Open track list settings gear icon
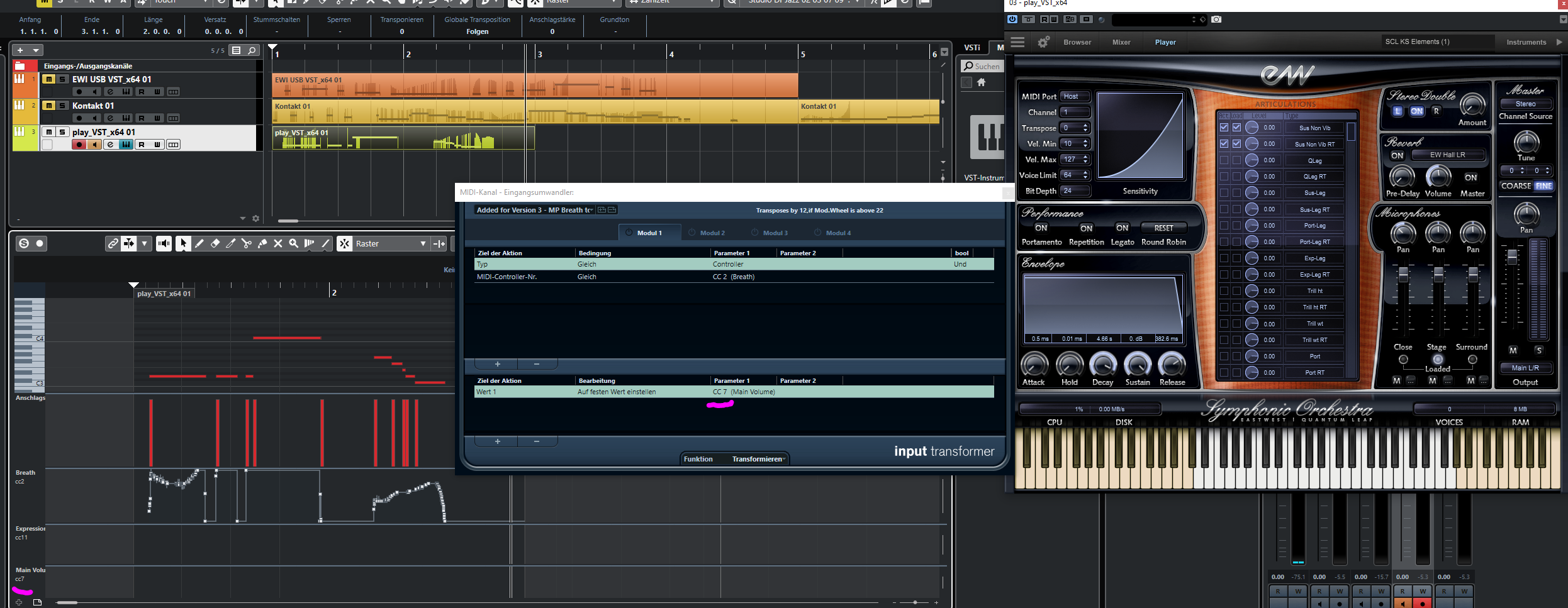This screenshot has height=608, width=1568. [255, 219]
